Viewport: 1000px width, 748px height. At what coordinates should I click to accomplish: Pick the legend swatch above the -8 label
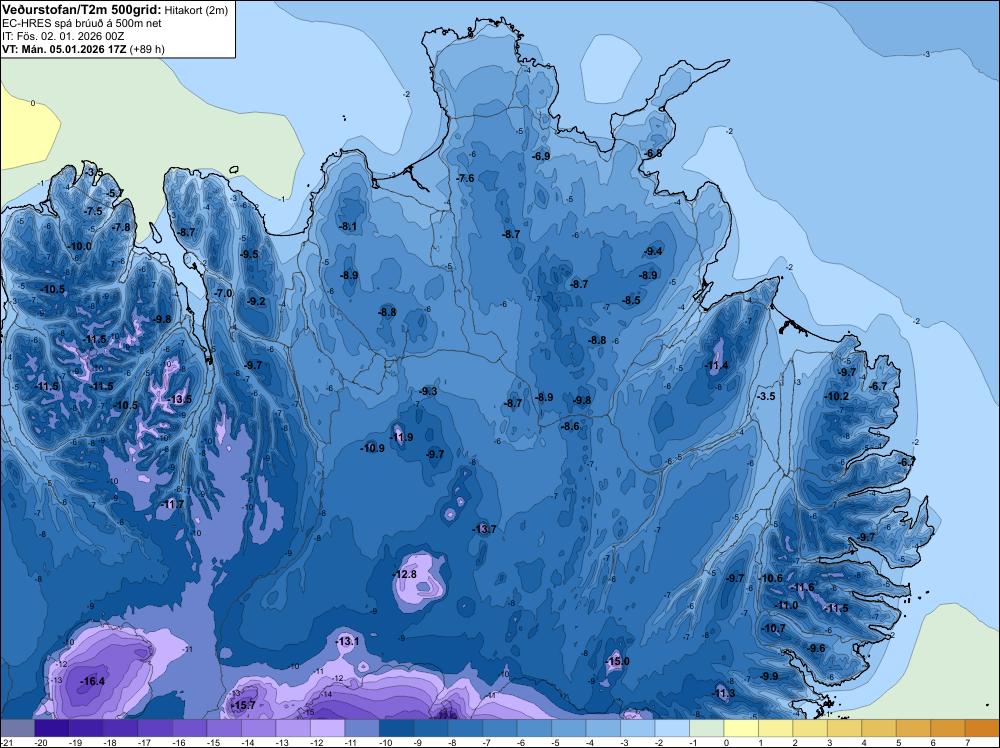pos(465,728)
